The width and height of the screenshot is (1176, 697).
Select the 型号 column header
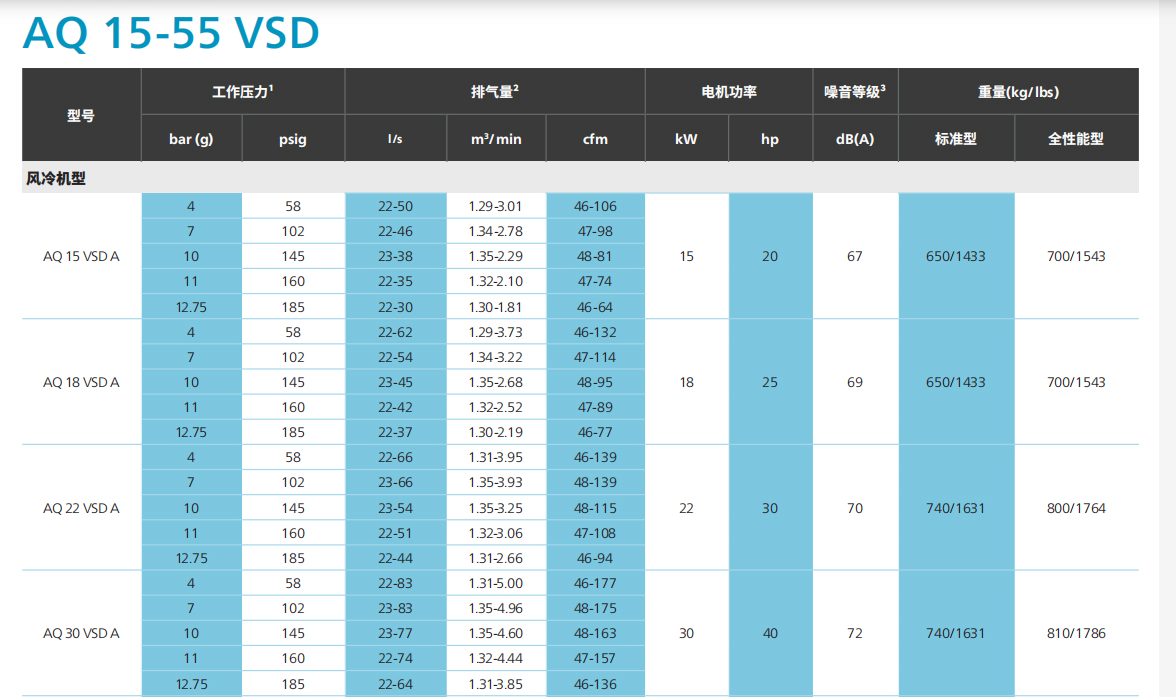pyautogui.click(x=81, y=116)
